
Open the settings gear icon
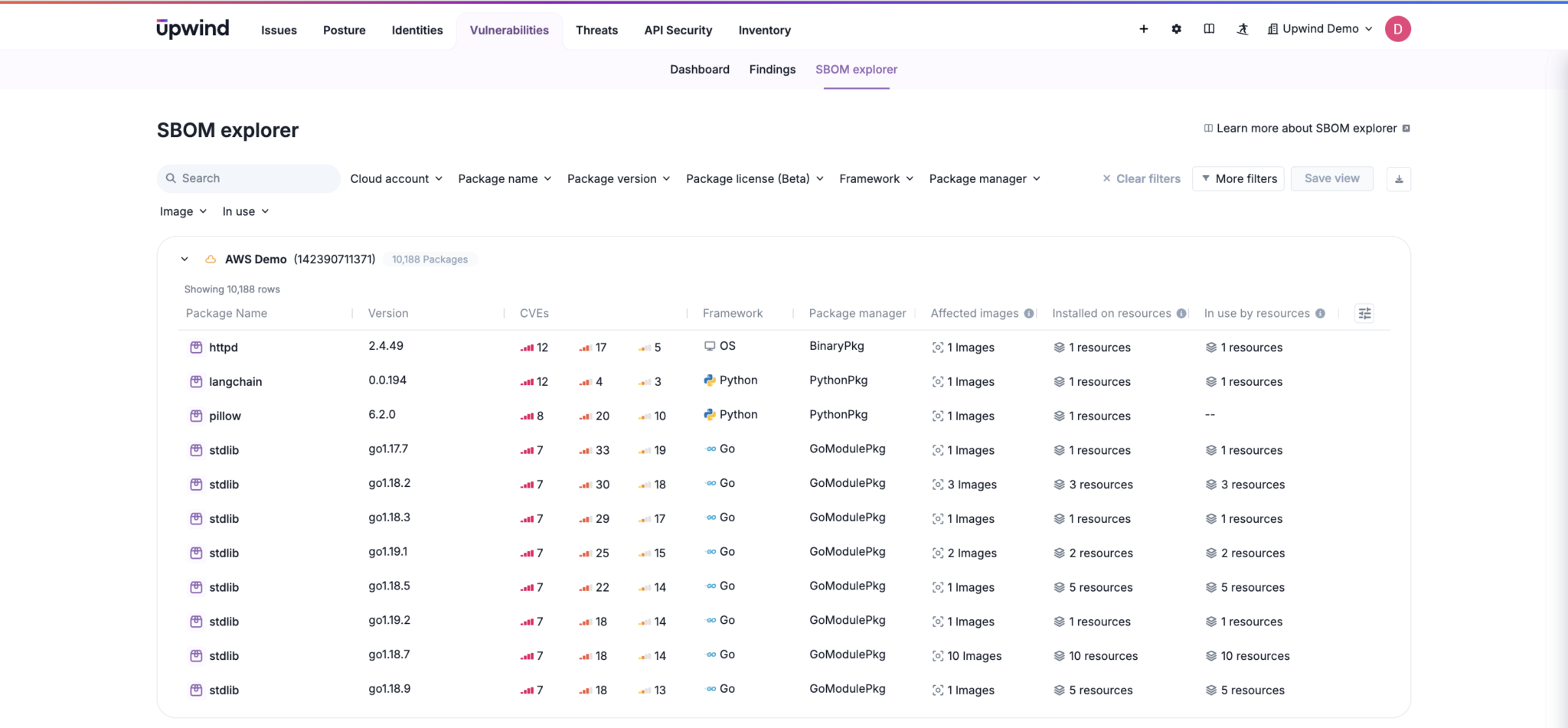(x=1176, y=28)
